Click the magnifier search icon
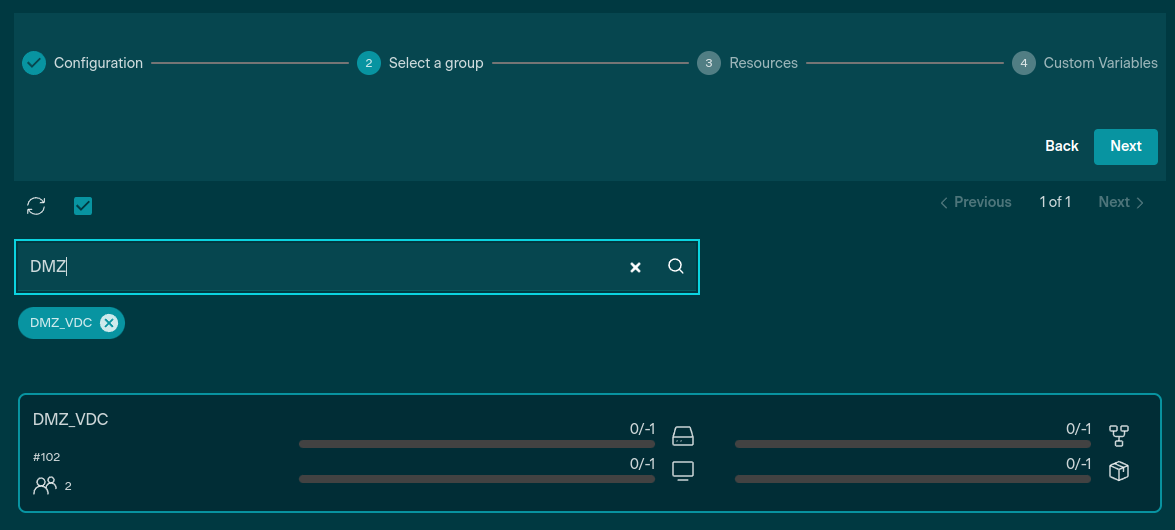 coord(676,266)
